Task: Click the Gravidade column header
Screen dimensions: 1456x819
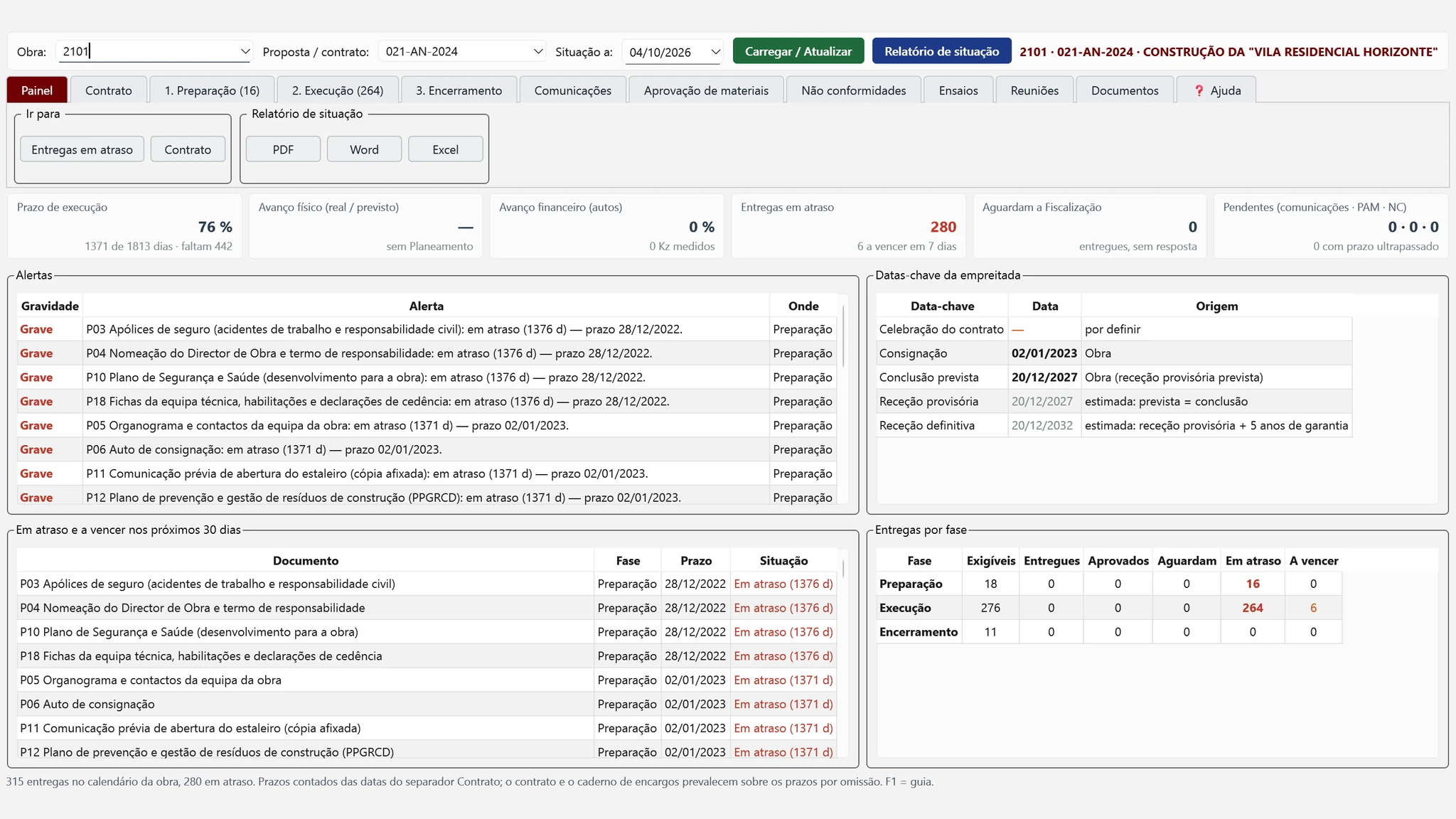Action: click(50, 306)
